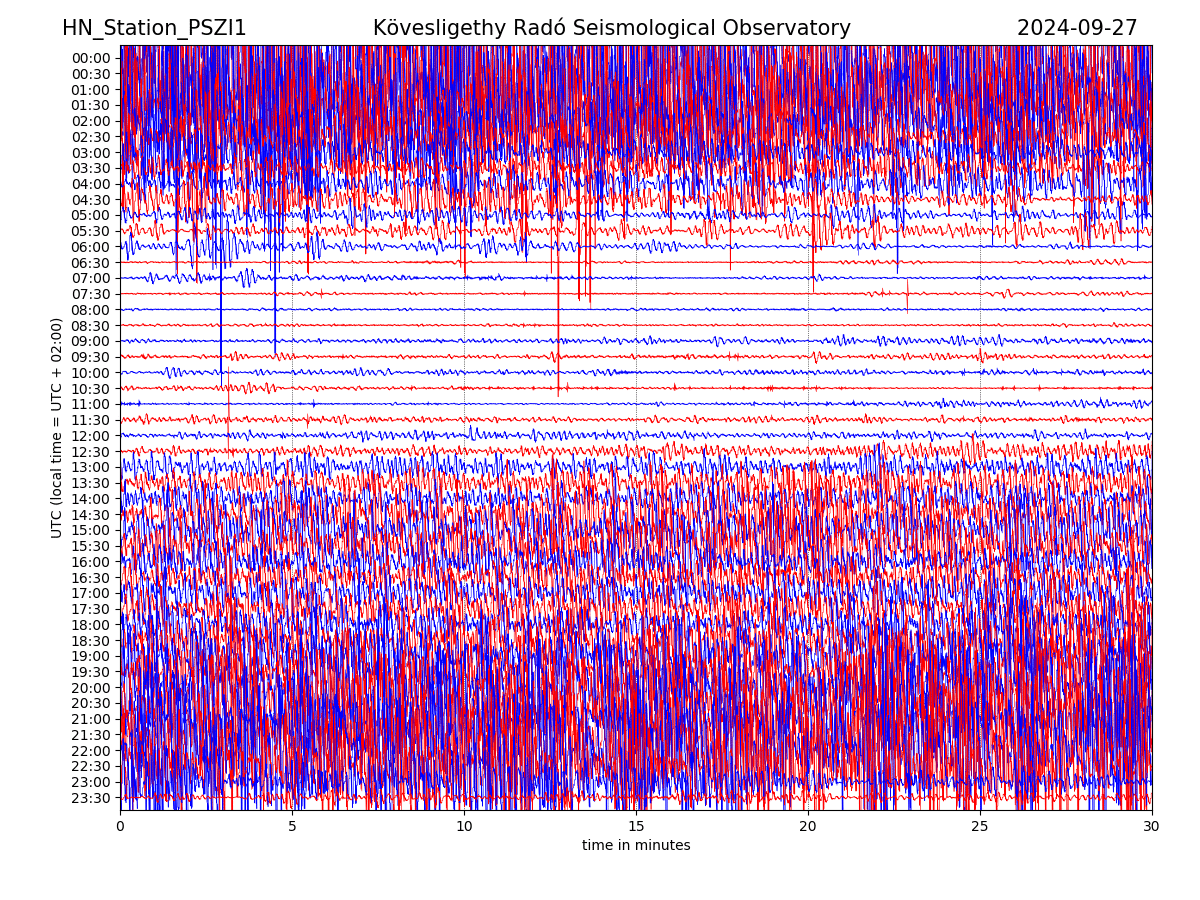Select the 06:30 time row label
Viewport: 1200px width, 900px height.
91,263
